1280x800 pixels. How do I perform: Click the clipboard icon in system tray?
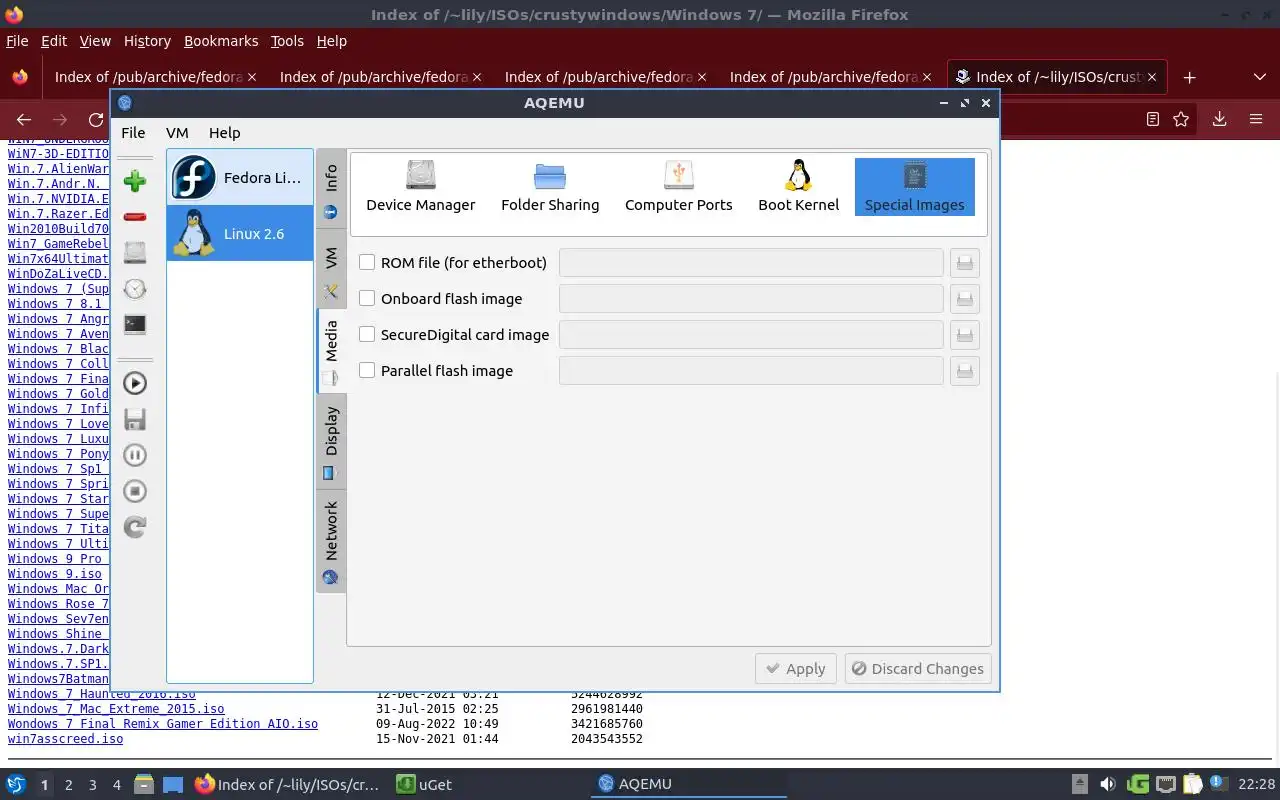(x=1193, y=785)
